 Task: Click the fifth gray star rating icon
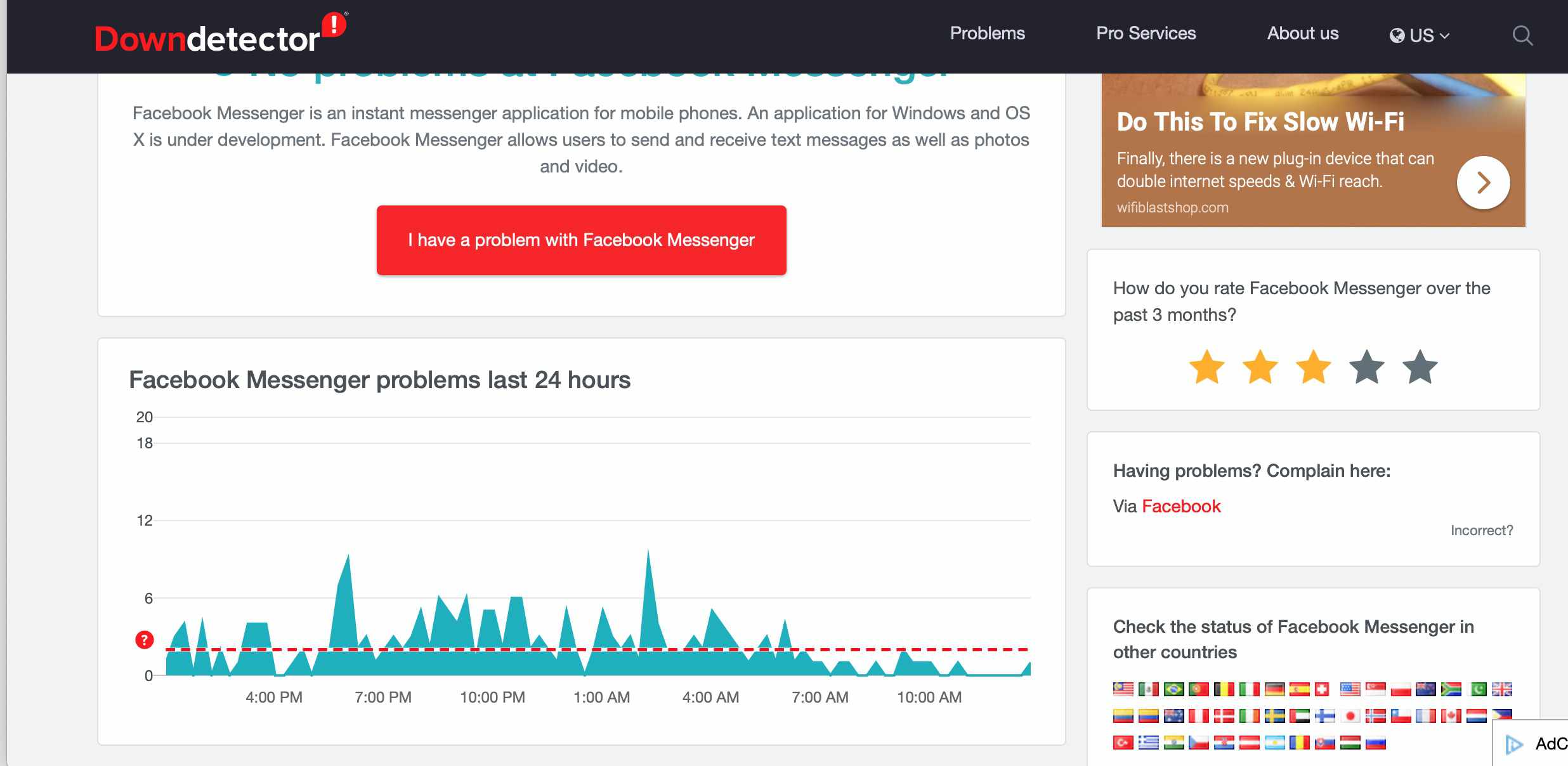(x=1421, y=367)
